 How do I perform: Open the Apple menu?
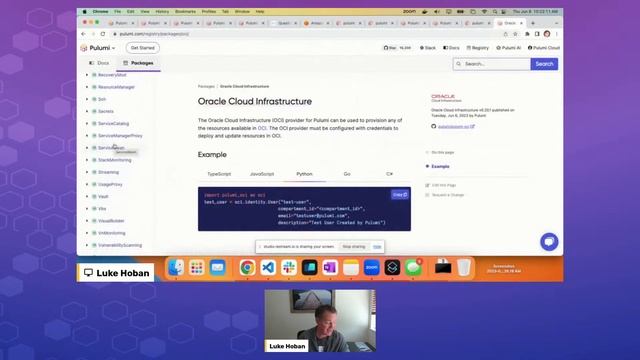tap(84, 12)
